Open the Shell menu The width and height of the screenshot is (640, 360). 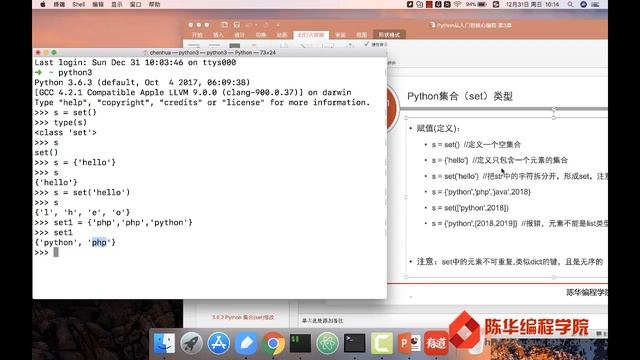click(78, 4)
